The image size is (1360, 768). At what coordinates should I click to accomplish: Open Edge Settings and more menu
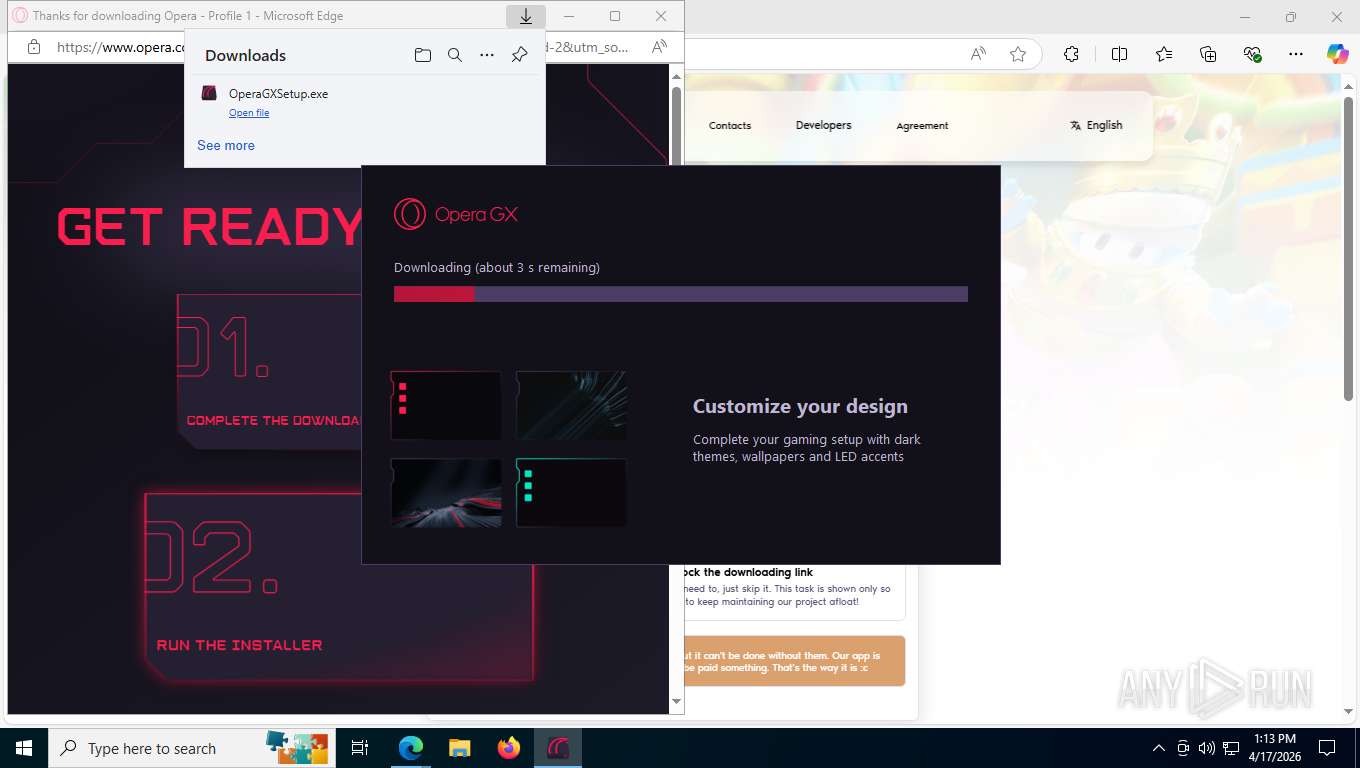pyautogui.click(x=1296, y=54)
